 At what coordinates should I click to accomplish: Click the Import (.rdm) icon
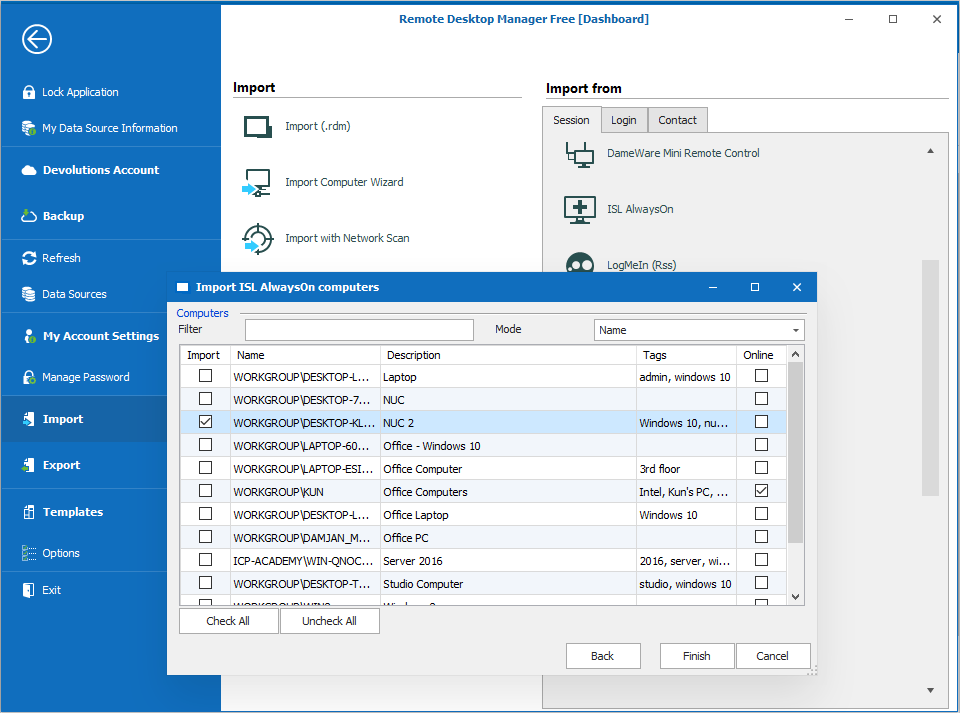[258, 127]
